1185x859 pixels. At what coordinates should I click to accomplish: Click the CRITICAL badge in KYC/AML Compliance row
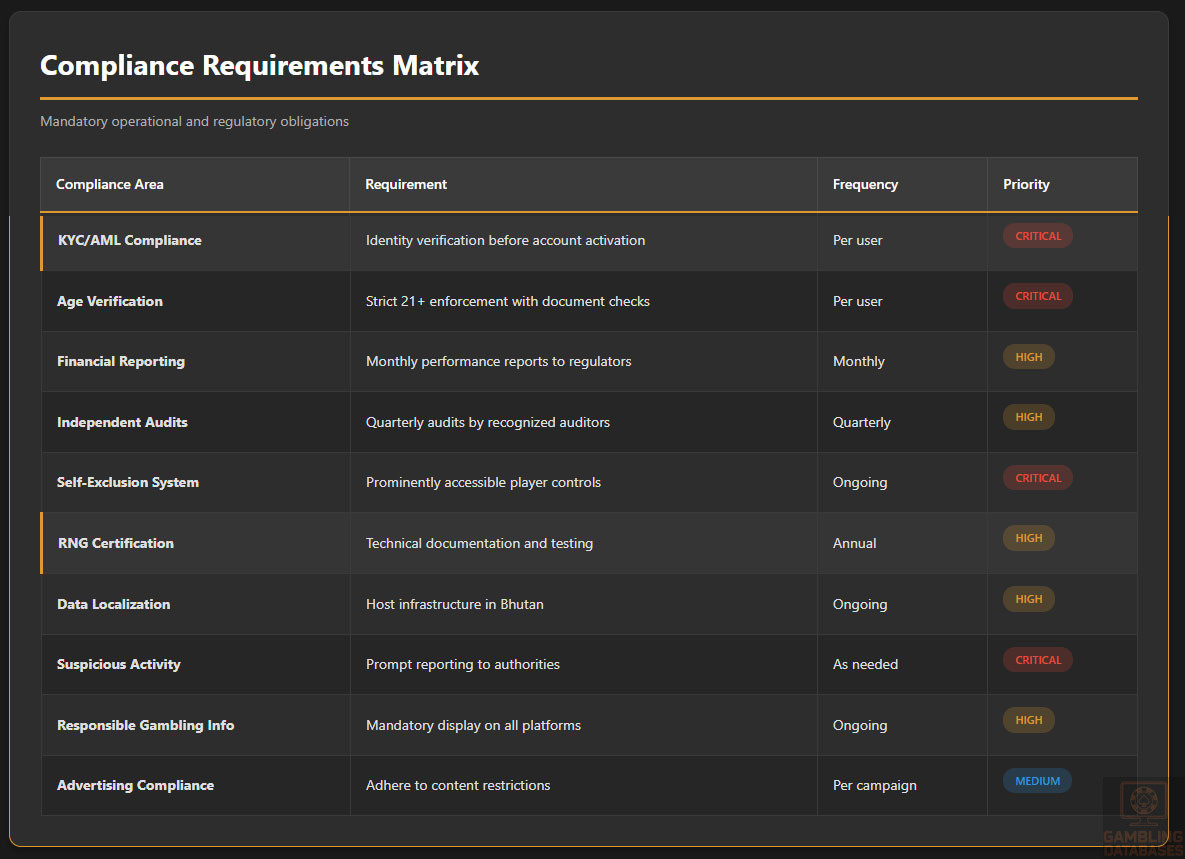click(x=1037, y=236)
